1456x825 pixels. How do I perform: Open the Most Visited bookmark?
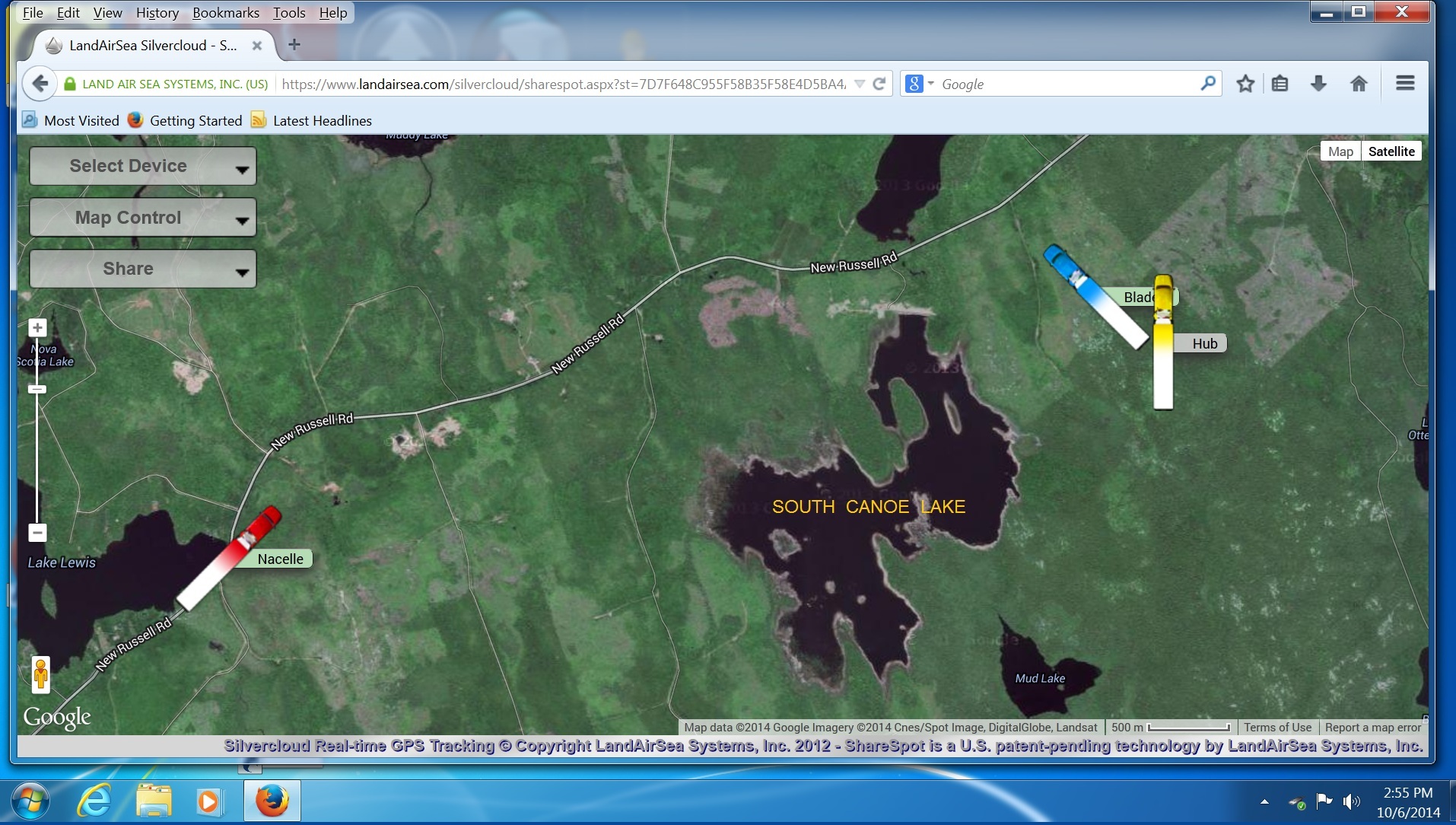(x=71, y=120)
